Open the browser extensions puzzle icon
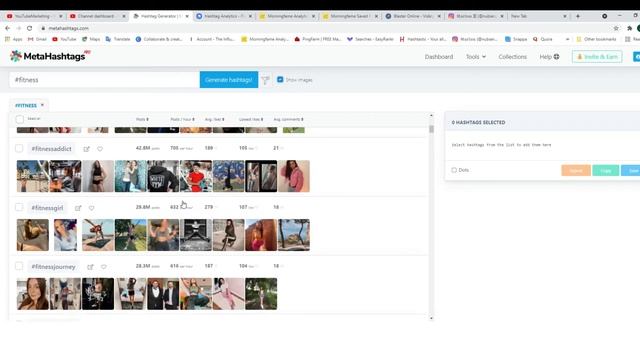 point(629,28)
